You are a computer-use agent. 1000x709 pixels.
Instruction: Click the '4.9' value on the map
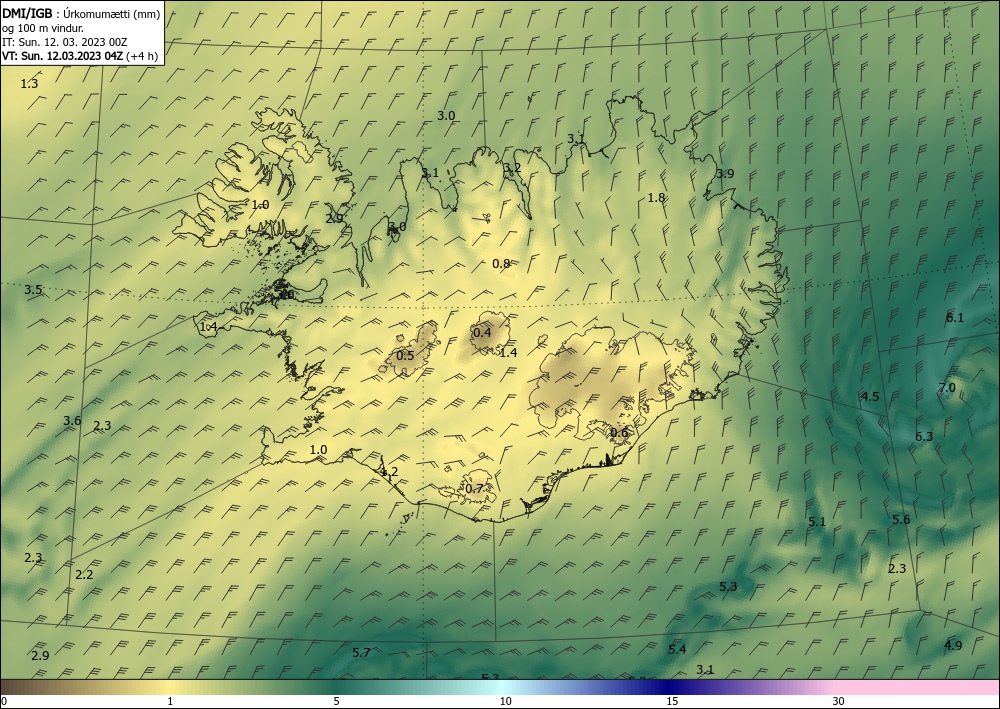click(953, 645)
